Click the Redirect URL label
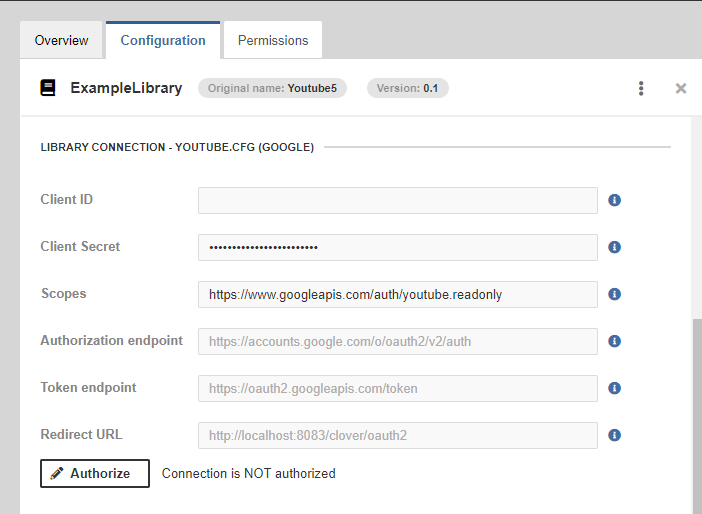 tap(81, 434)
